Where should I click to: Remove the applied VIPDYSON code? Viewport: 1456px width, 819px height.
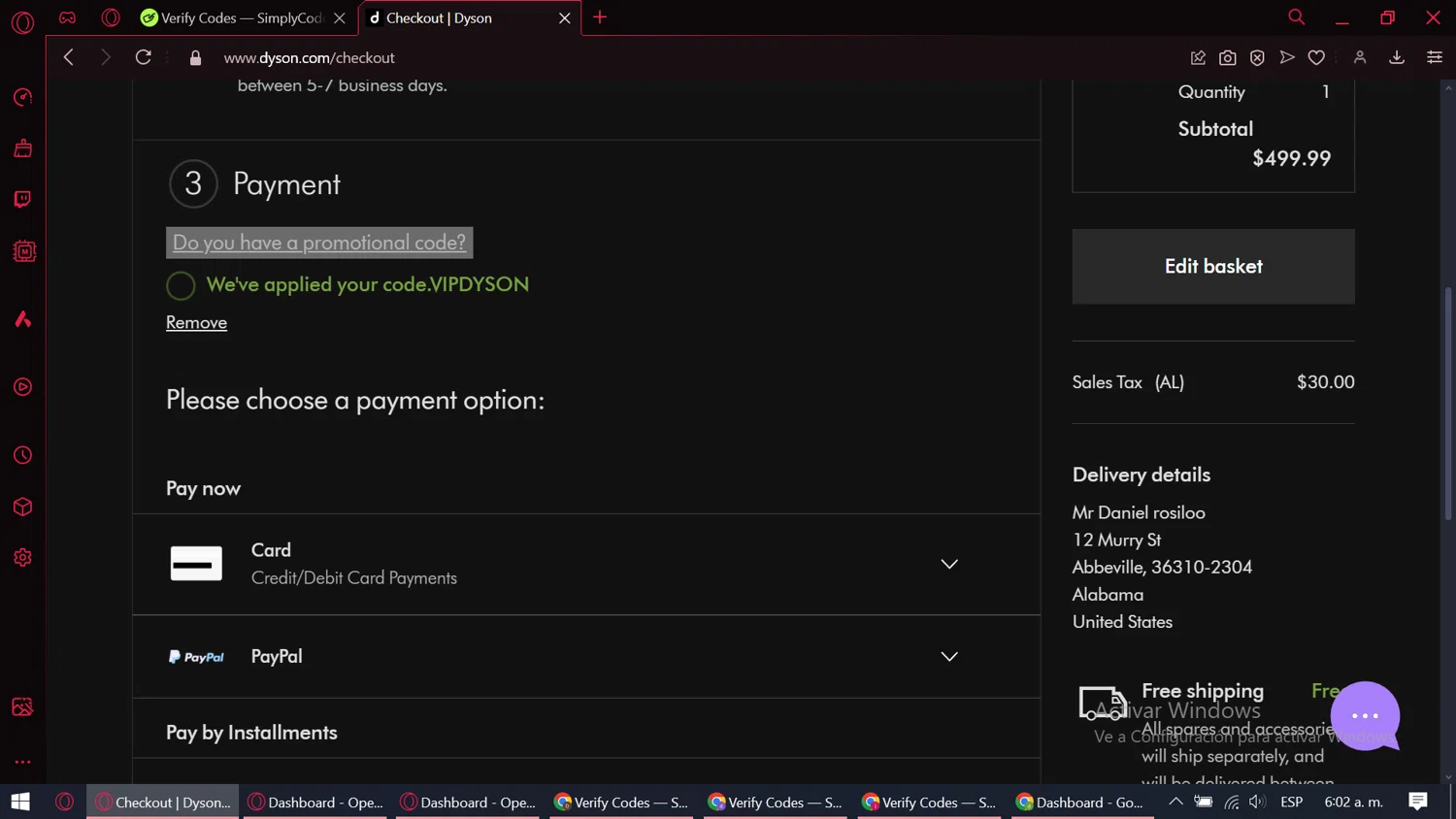point(196,322)
